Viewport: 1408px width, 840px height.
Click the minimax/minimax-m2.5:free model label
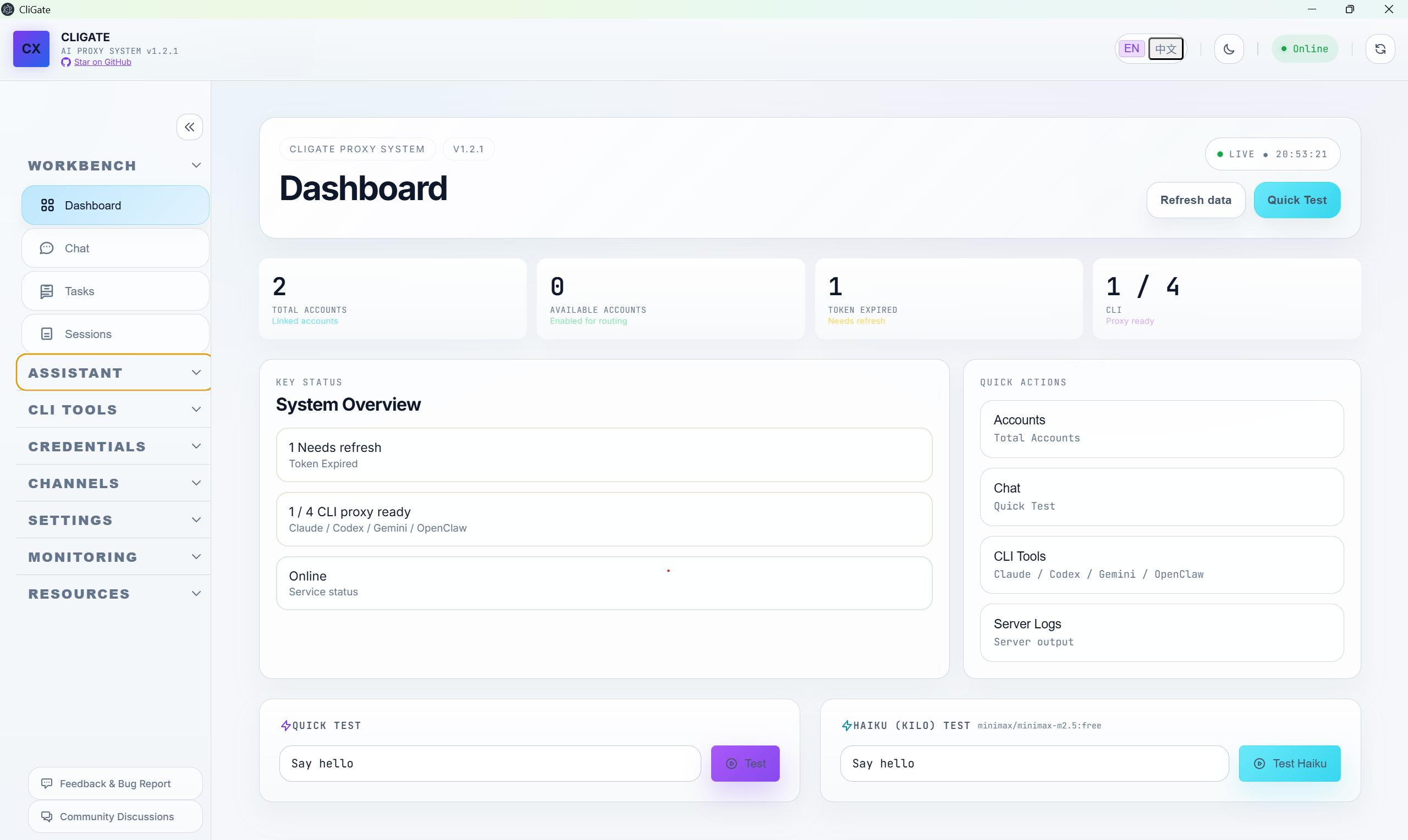pos(1039,726)
